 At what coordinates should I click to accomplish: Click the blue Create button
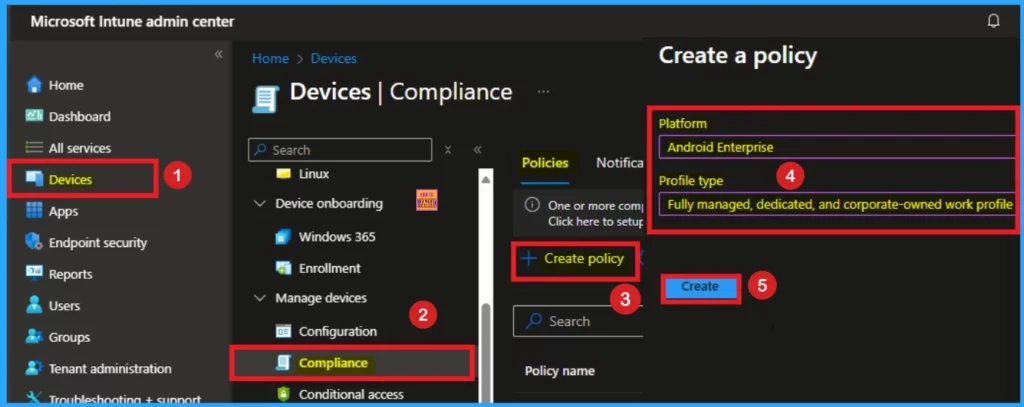[x=700, y=286]
